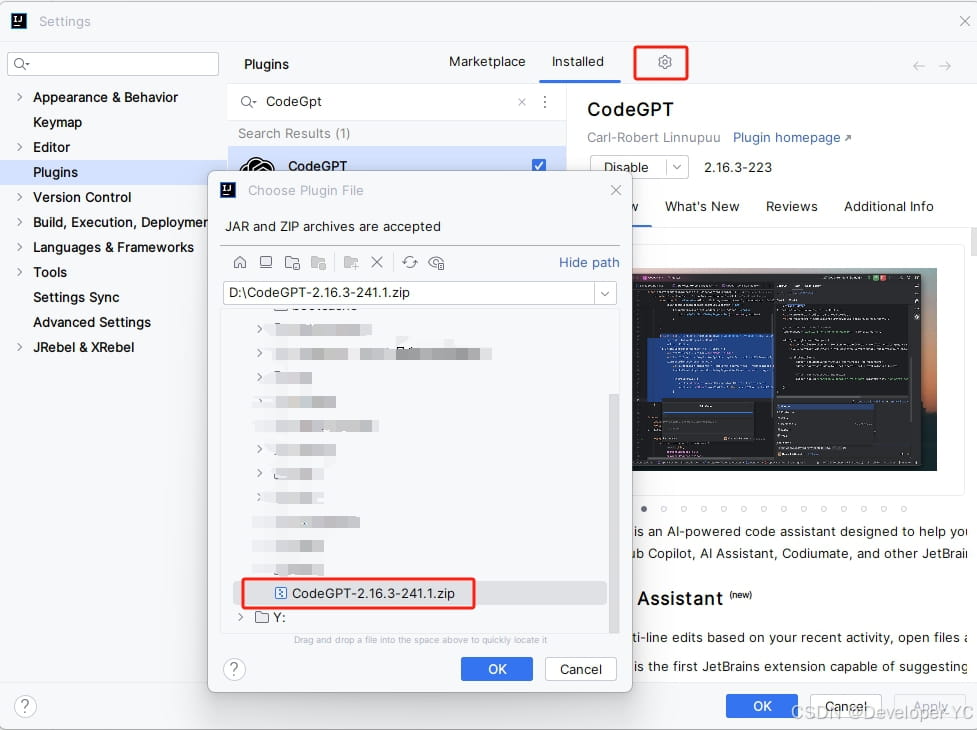Expand Appearance & Behavior settings group
Viewport: 977px width, 730px height.
pos(19,97)
